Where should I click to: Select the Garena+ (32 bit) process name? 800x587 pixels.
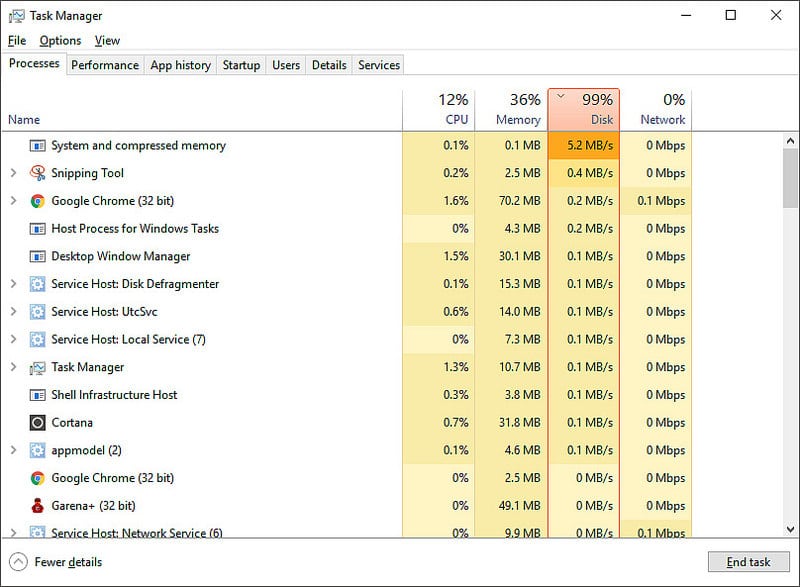(93, 506)
